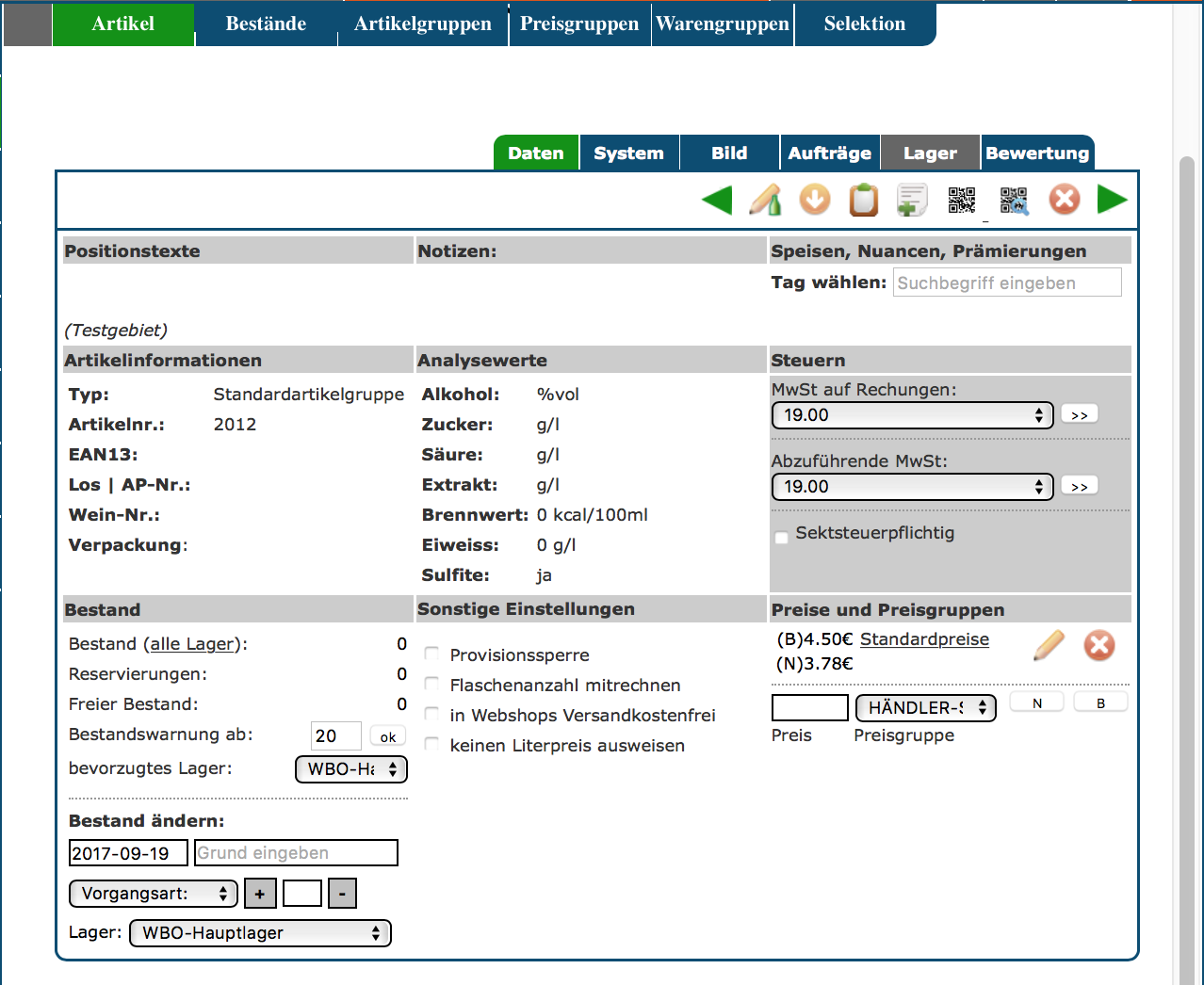Click the 'Suchbegriff eingeben' tag search field
Viewport: 1204px width, 985px height.
tap(1006, 283)
